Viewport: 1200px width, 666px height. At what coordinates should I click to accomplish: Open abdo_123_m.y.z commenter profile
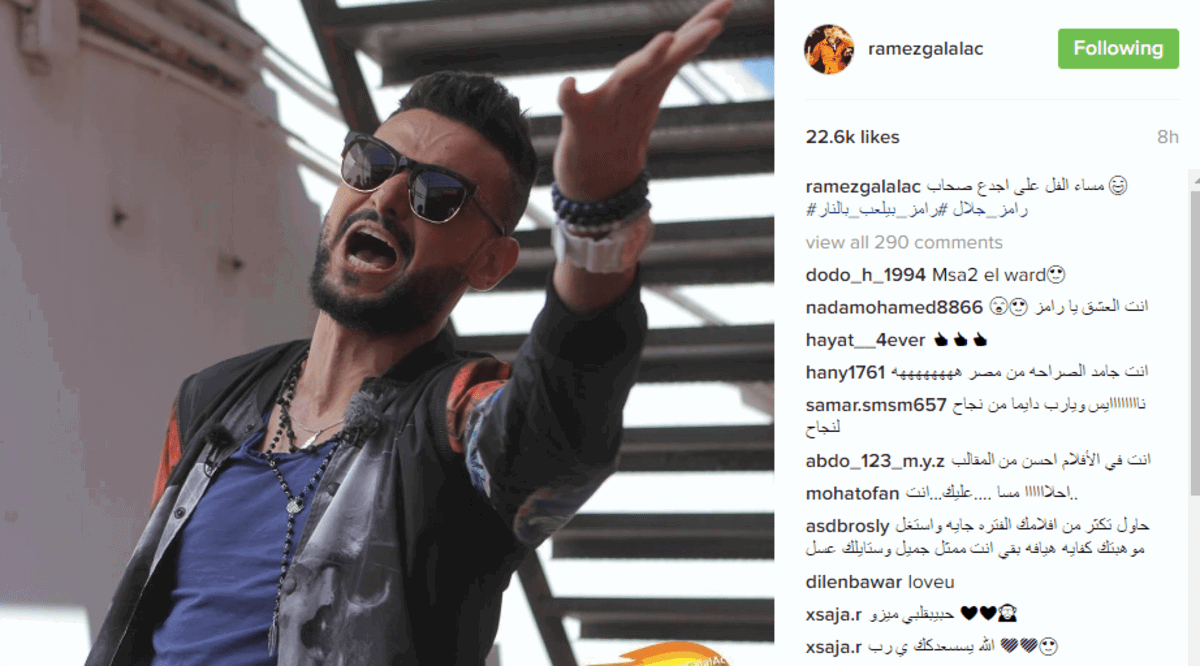875,461
